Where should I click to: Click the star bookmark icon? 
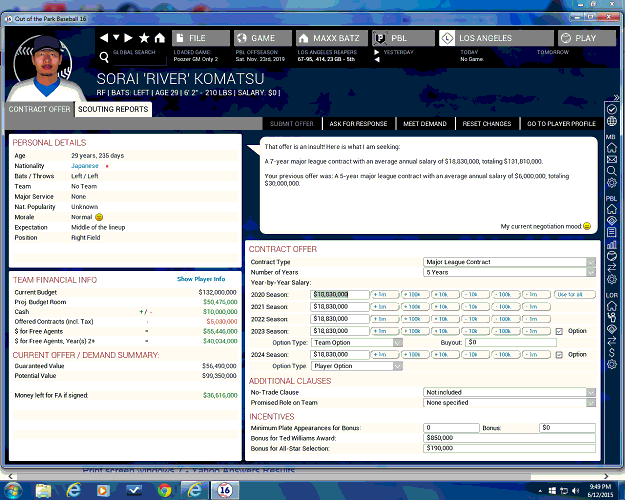pos(144,38)
